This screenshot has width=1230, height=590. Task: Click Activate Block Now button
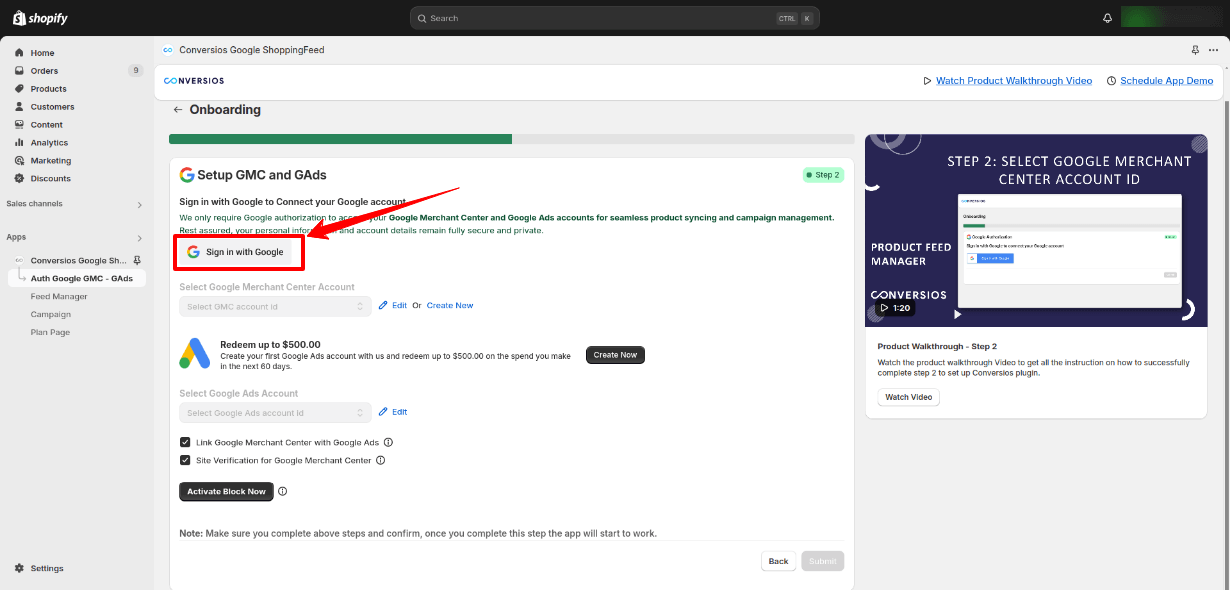click(x=226, y=492)
